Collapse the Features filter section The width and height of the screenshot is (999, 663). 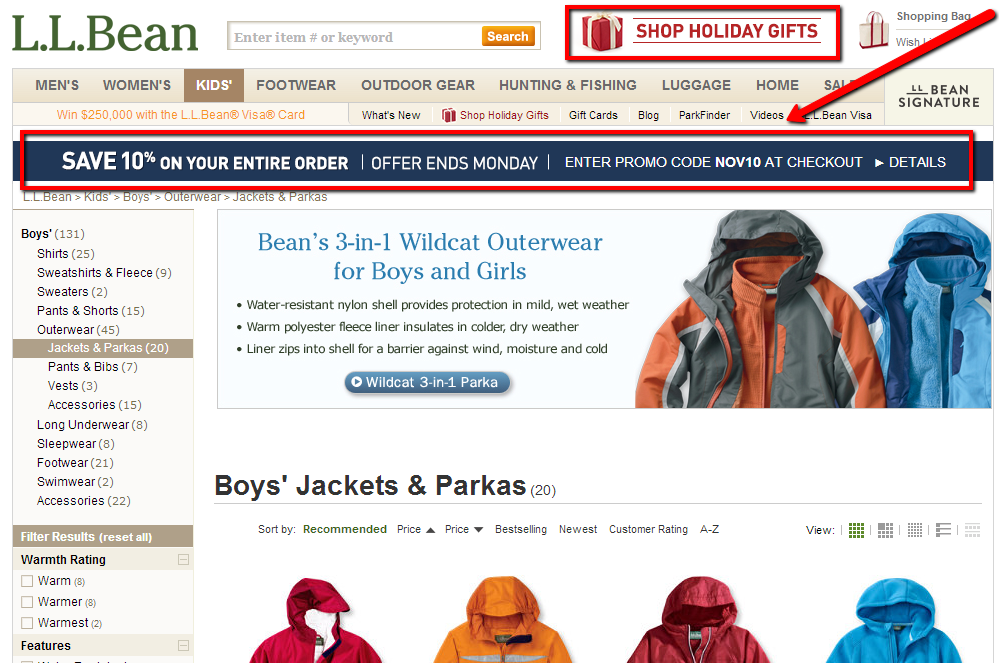[183, 646]
